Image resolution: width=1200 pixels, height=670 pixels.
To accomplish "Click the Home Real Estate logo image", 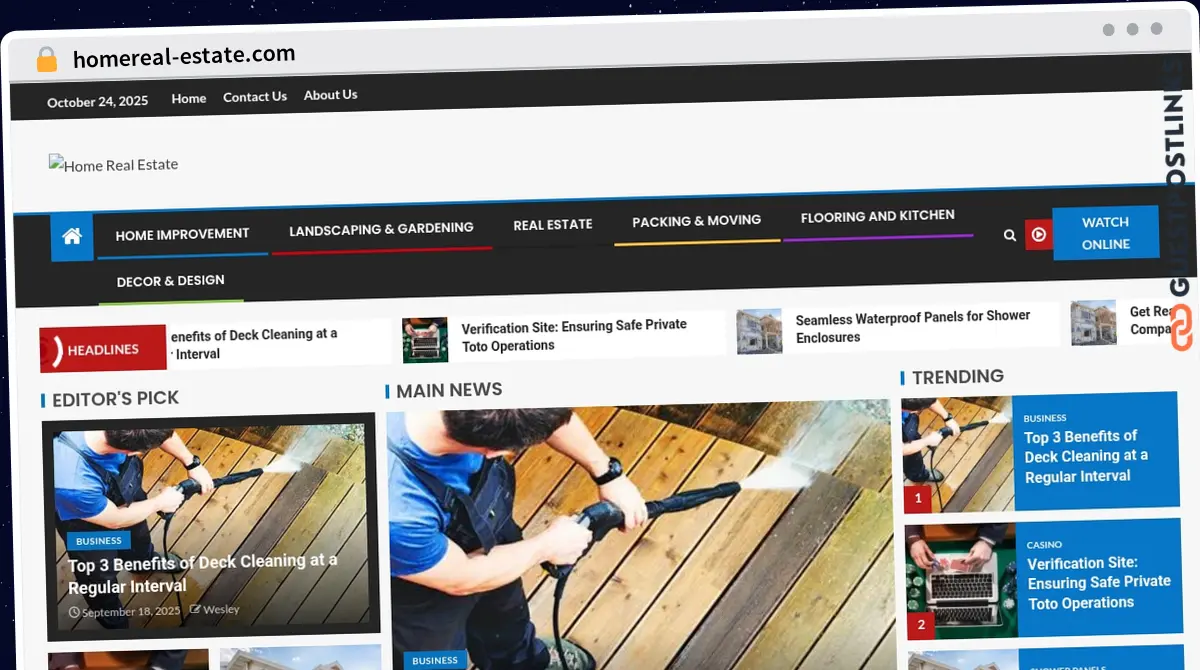I will point(113,165).
